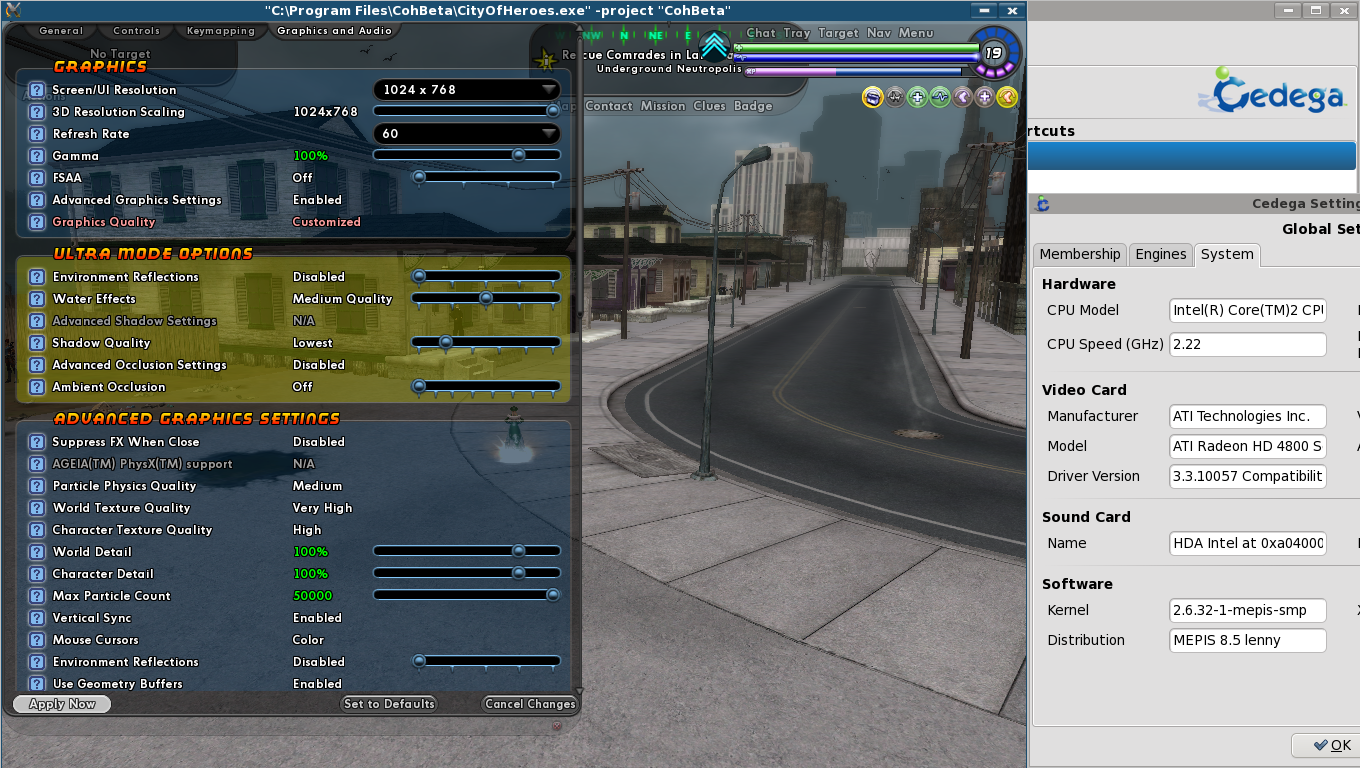
Task: Click the help icon for Suppress FX When Close
Action: click(37, 442)
